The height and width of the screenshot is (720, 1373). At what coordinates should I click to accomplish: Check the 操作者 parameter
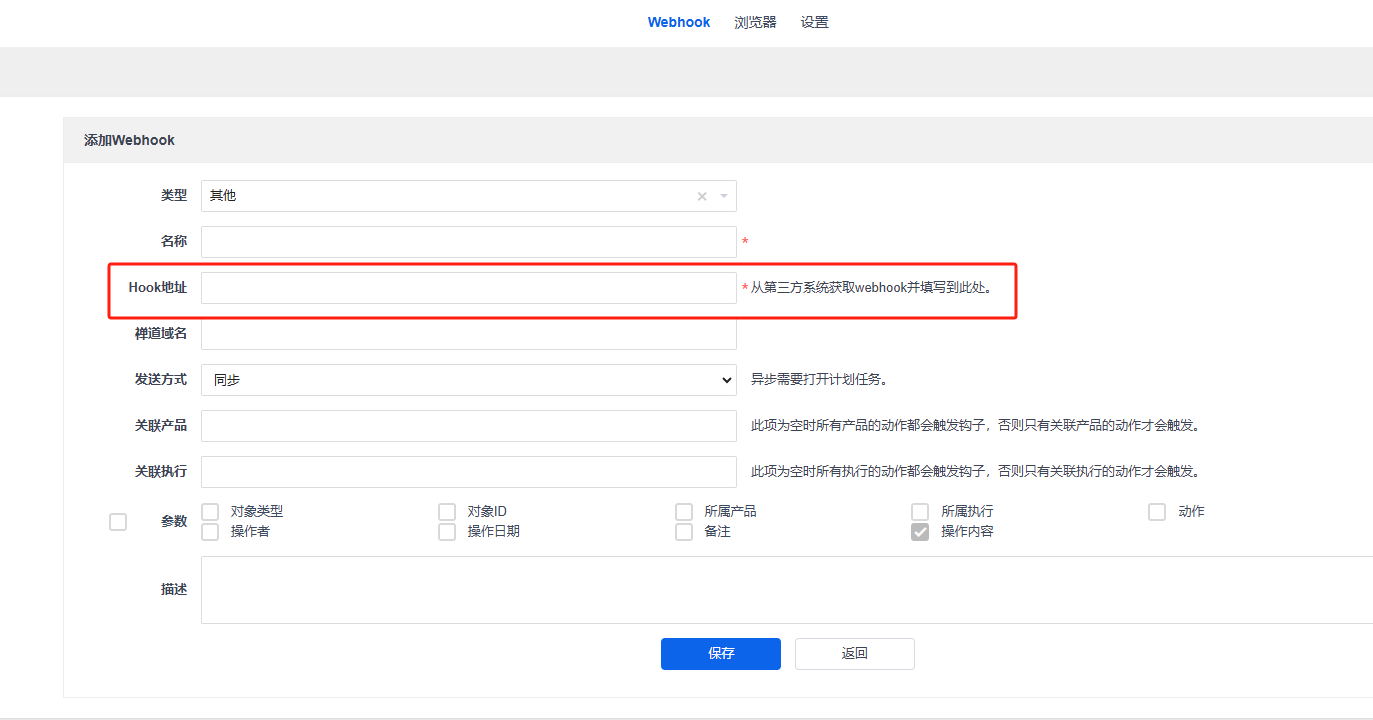(x=209, y=531)
